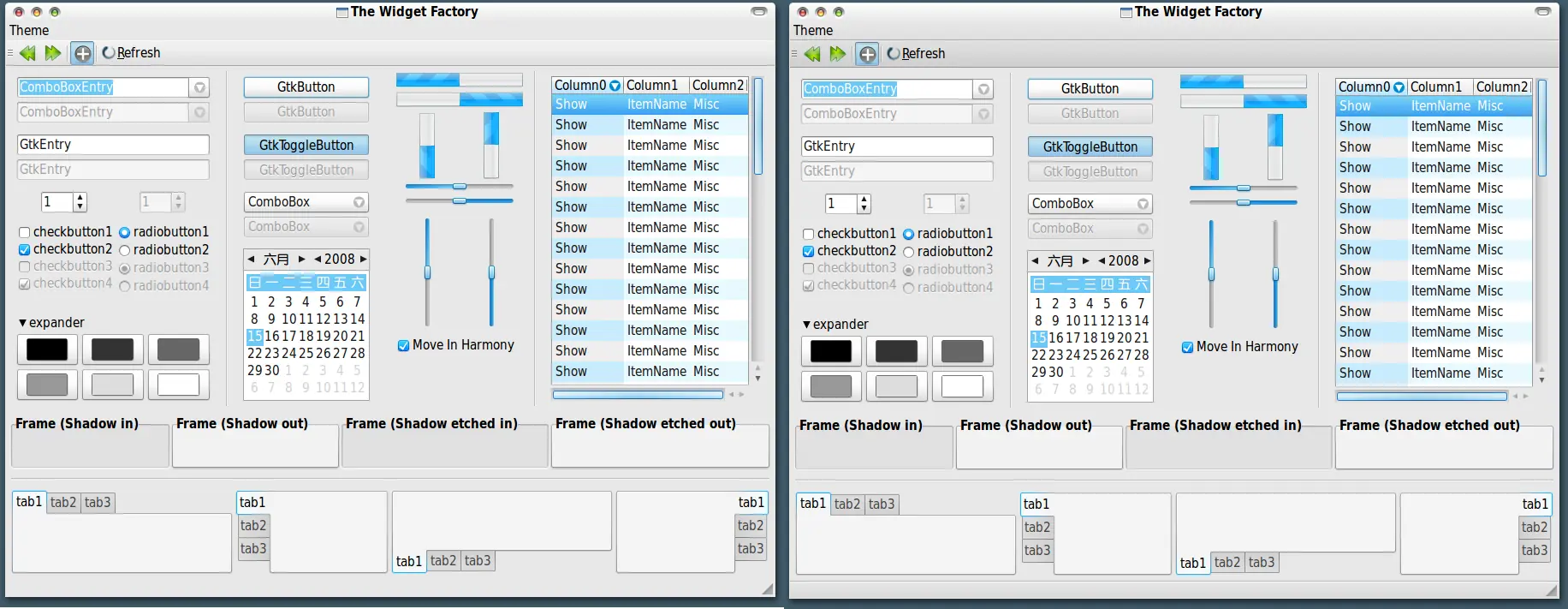Click the enabled GtkButton in left window
Screen dimensions: 1568x609
tap(306, 87)
